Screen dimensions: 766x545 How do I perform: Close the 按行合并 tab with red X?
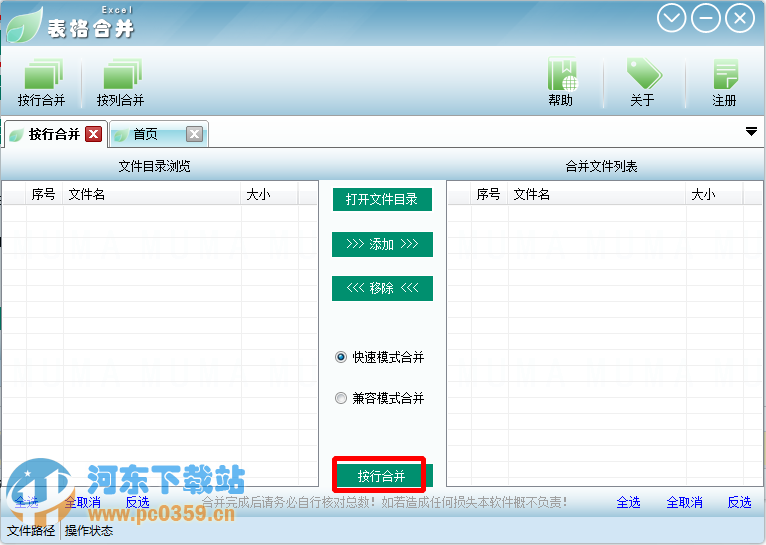[x=93, y=134]
